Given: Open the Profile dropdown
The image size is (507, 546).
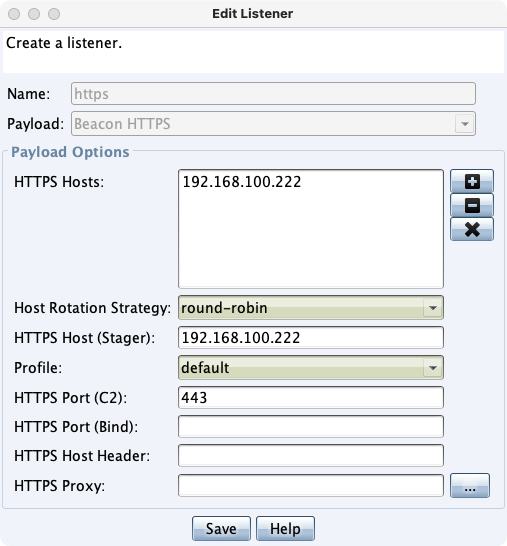Looking at the screenshot, I should point(311,368).
